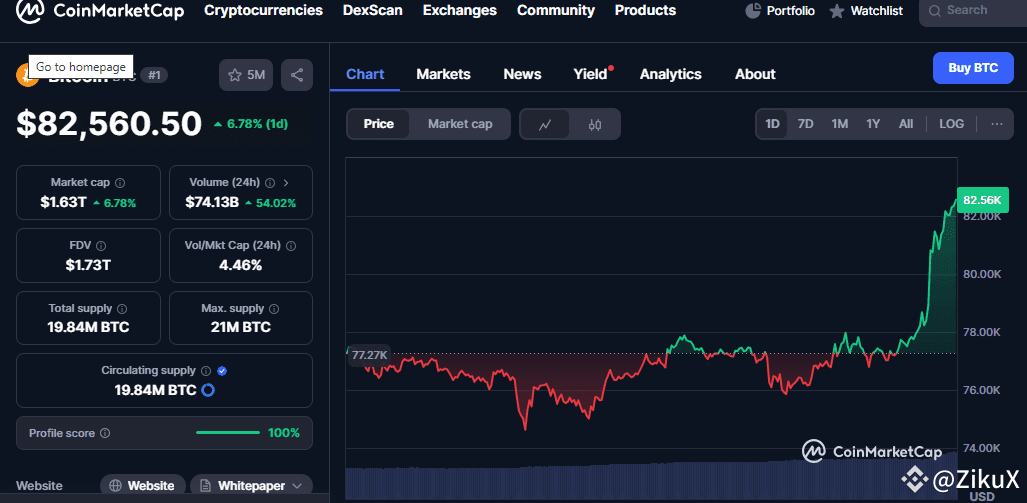The width and height of the screenshot is (1027, 503).
Task: Open the Watchlist star icon
Action: [836, 11]
